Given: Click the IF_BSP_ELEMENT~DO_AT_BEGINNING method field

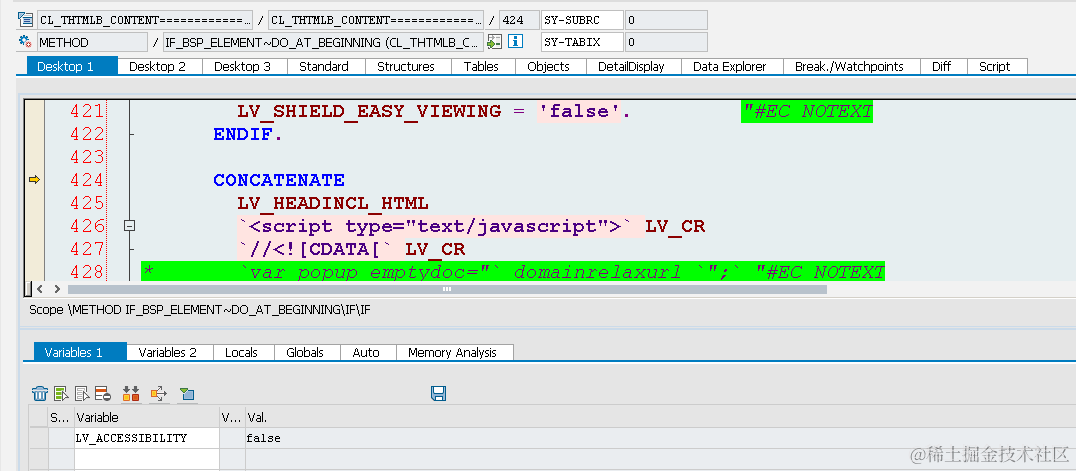Looking at the screenshot, I should pyautogui.click(x=323, y=42).
